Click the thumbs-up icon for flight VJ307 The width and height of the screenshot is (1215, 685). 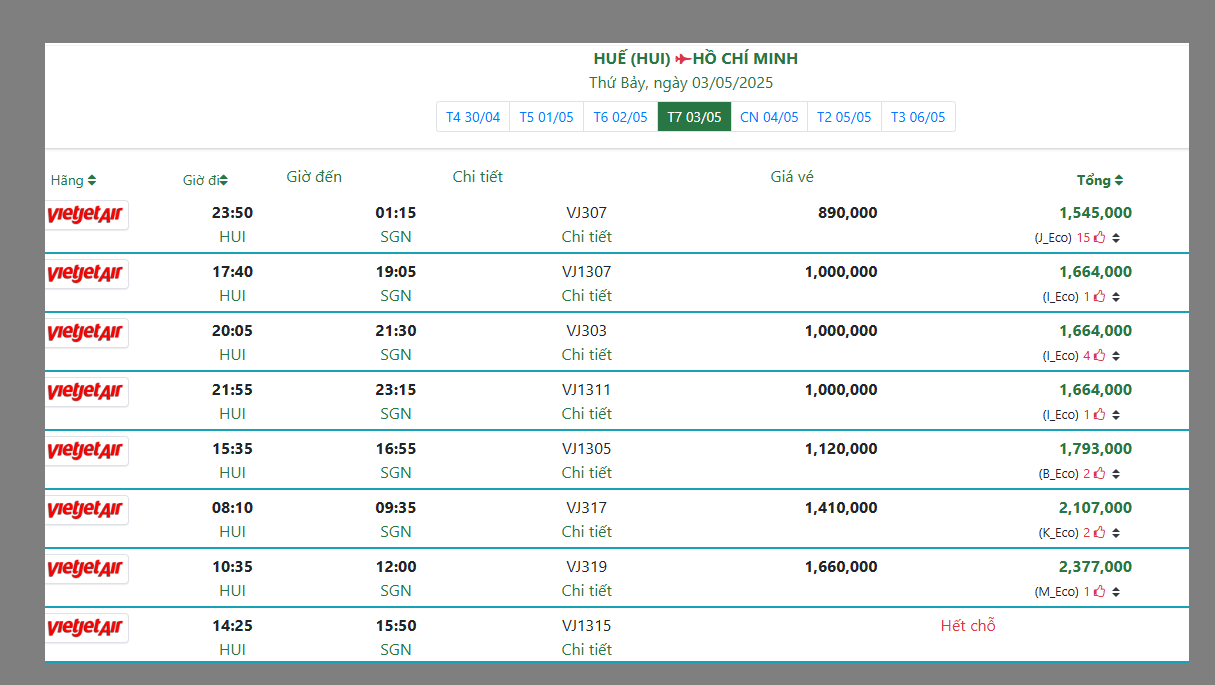coord(1099,238)
